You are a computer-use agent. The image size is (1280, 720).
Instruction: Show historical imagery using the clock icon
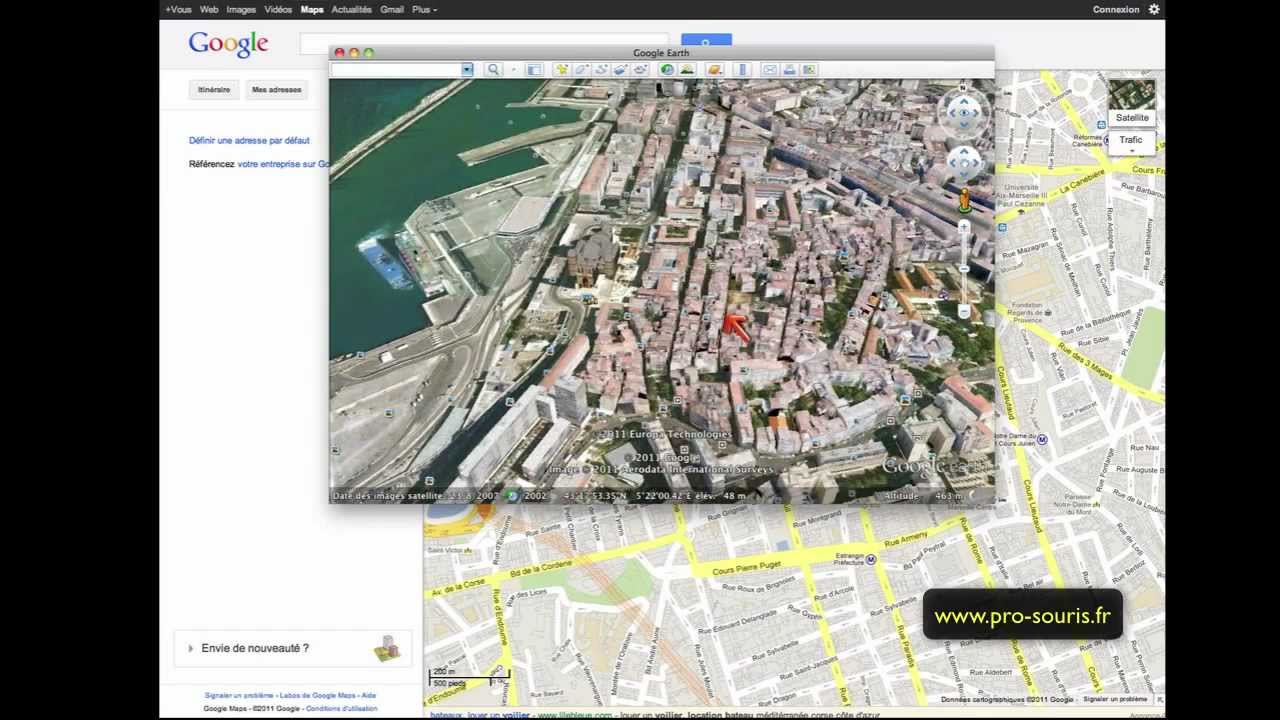[667, 69]
